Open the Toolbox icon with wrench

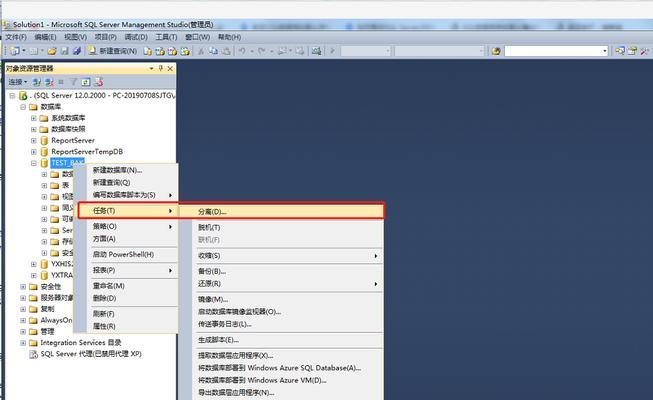pyautogui.click(x=645, y=51)
